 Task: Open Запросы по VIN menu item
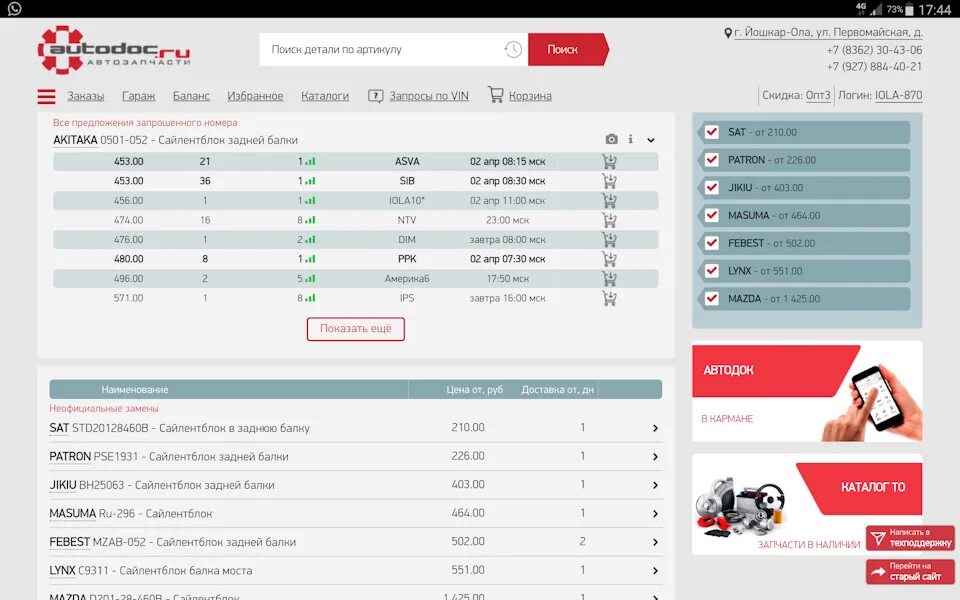point(429,96)
